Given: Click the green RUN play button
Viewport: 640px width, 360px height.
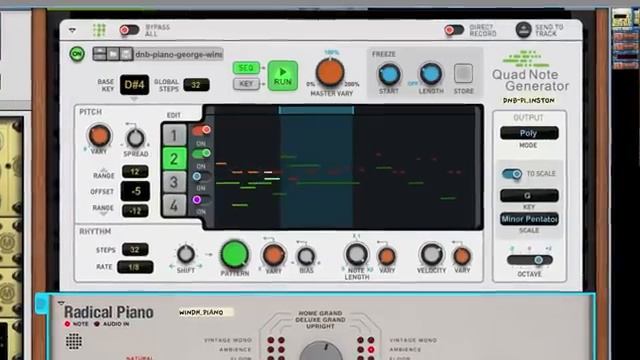Looking at the screenshot, I should click(282, 76).
